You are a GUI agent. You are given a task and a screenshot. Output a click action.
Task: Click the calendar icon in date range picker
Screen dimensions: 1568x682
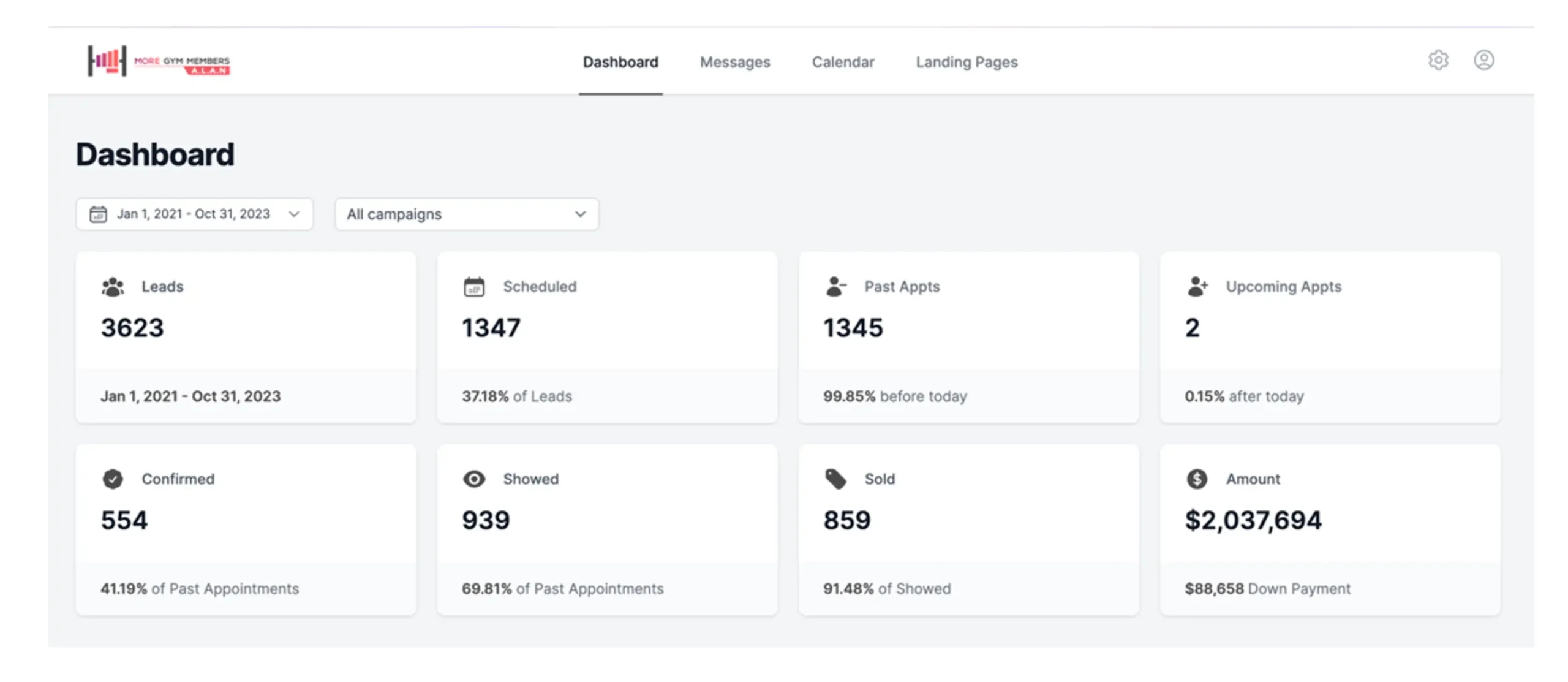pyautogui.click(x=98, y=214)
